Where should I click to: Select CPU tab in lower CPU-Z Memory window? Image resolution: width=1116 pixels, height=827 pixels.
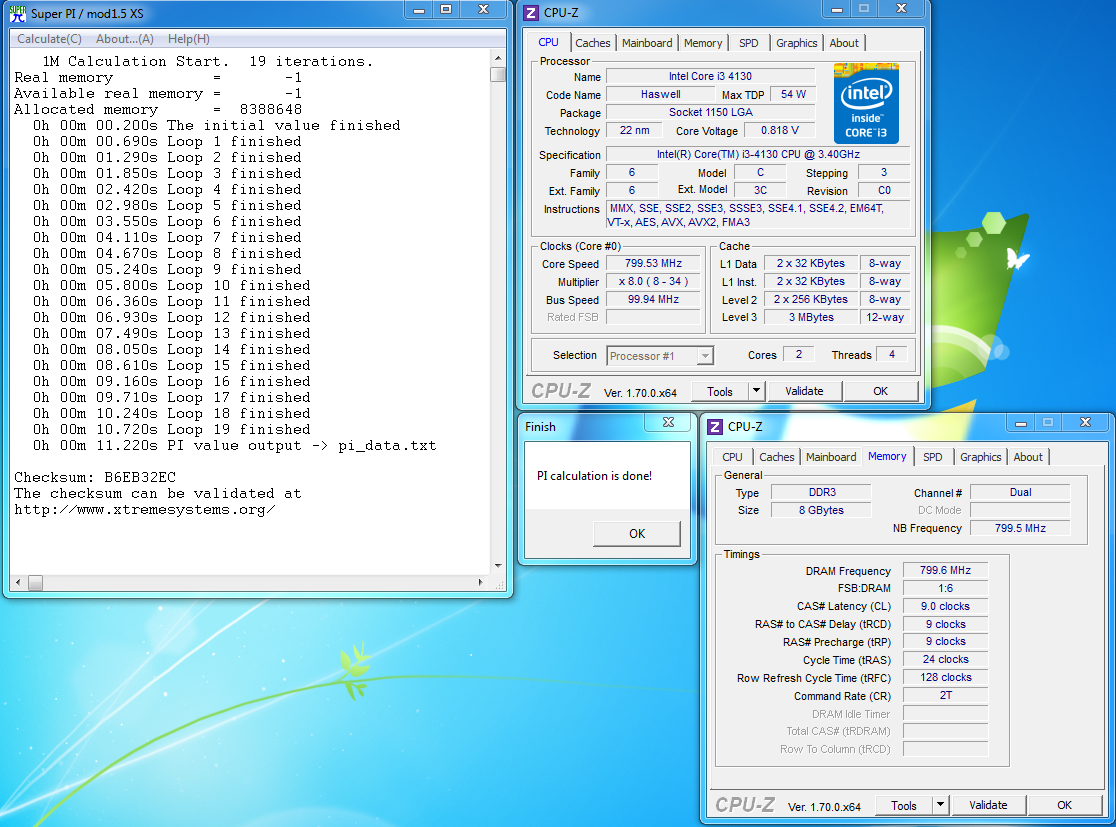point(732,457)
